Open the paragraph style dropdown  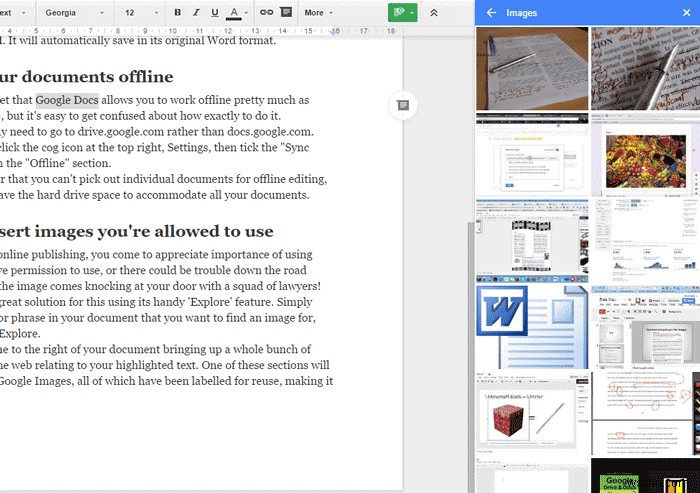click(x=15, y=13)
